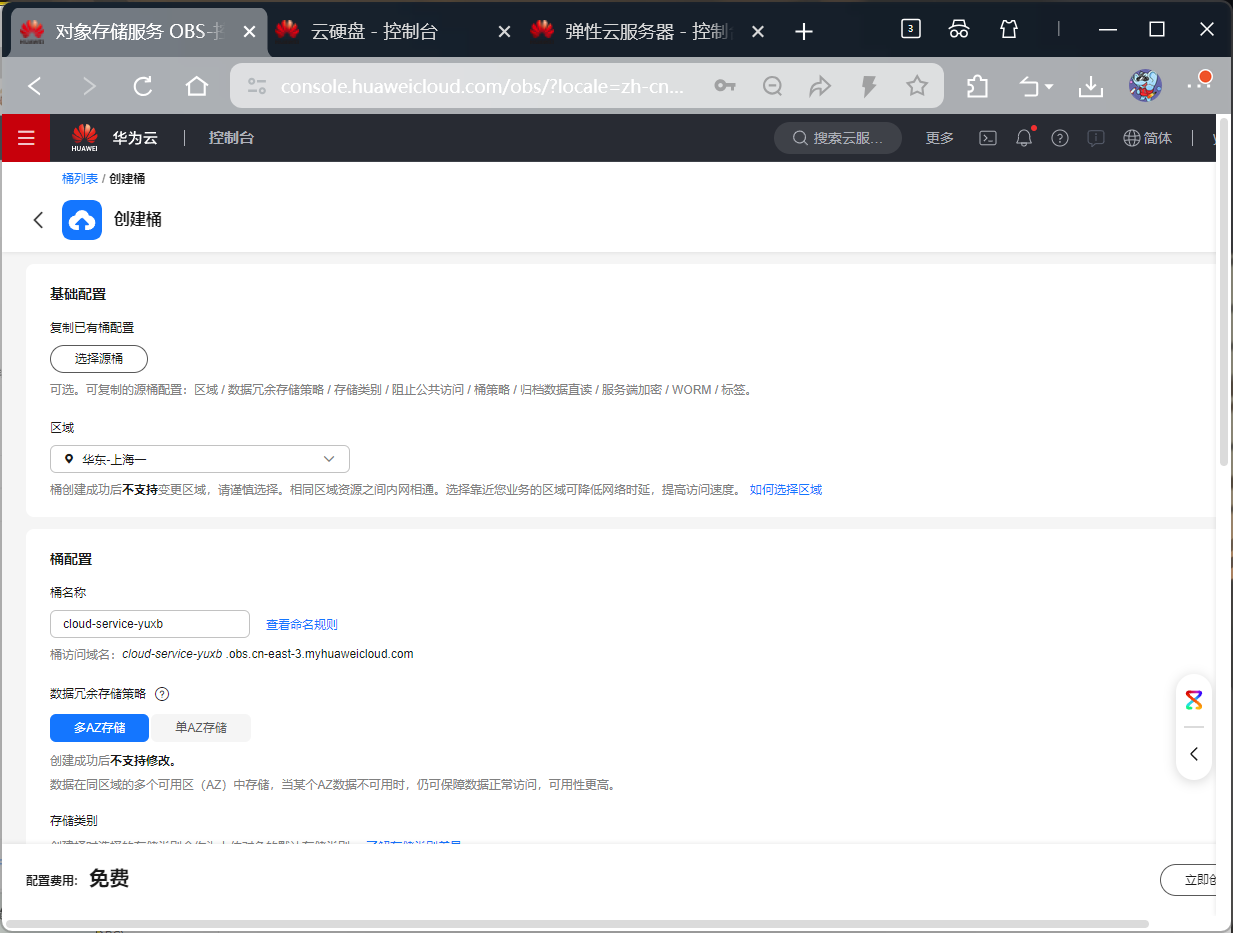The width and height of the screenshot is (1233, 933).
Task: Open the extensions puzzle icon
Action: point(978,87)
